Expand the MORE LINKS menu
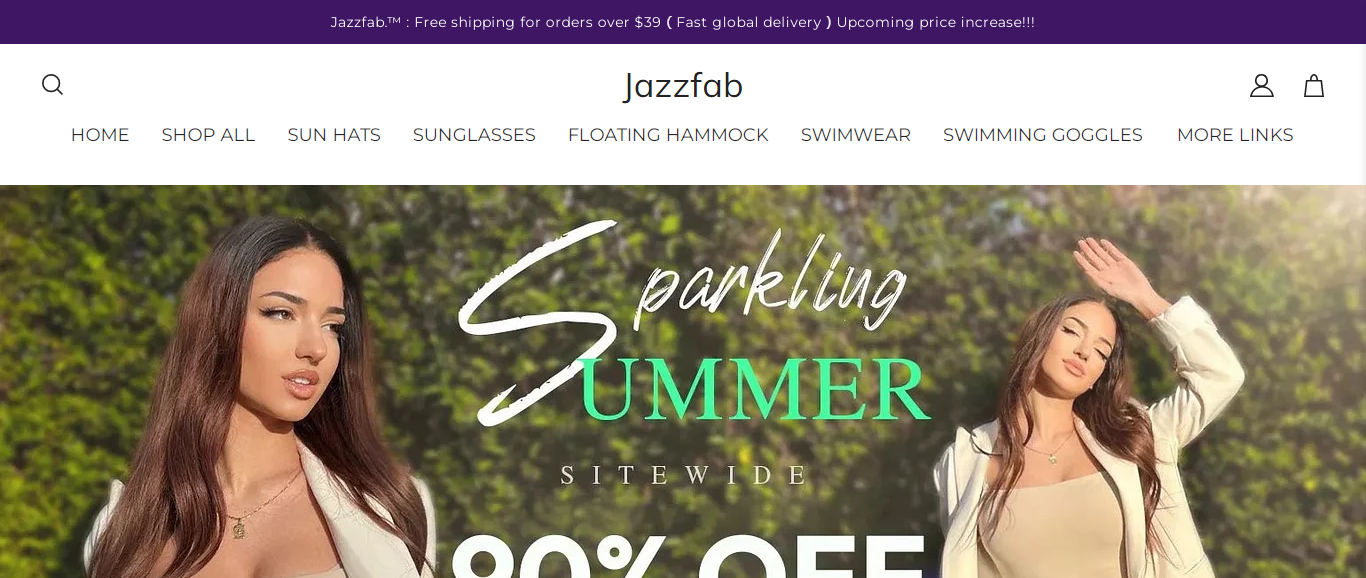This screenshot has width=1366, height=578. click(1235, 135)
